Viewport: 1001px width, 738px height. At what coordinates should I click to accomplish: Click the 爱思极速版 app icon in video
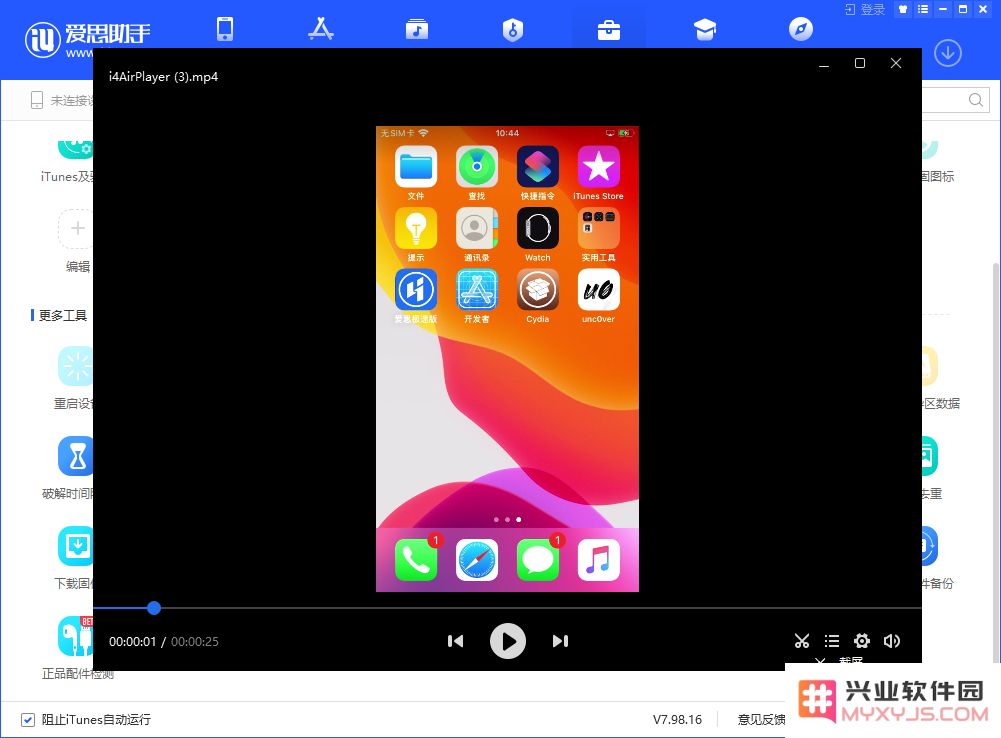(416, 289)
